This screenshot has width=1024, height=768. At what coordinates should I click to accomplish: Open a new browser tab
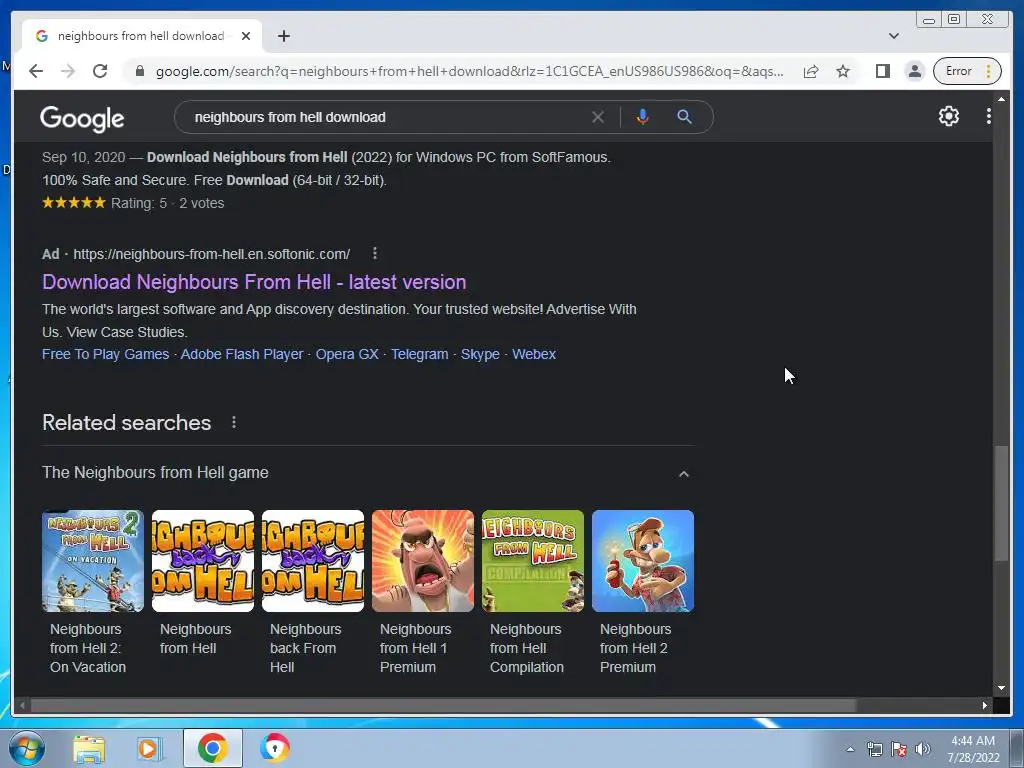coord(283,36)
